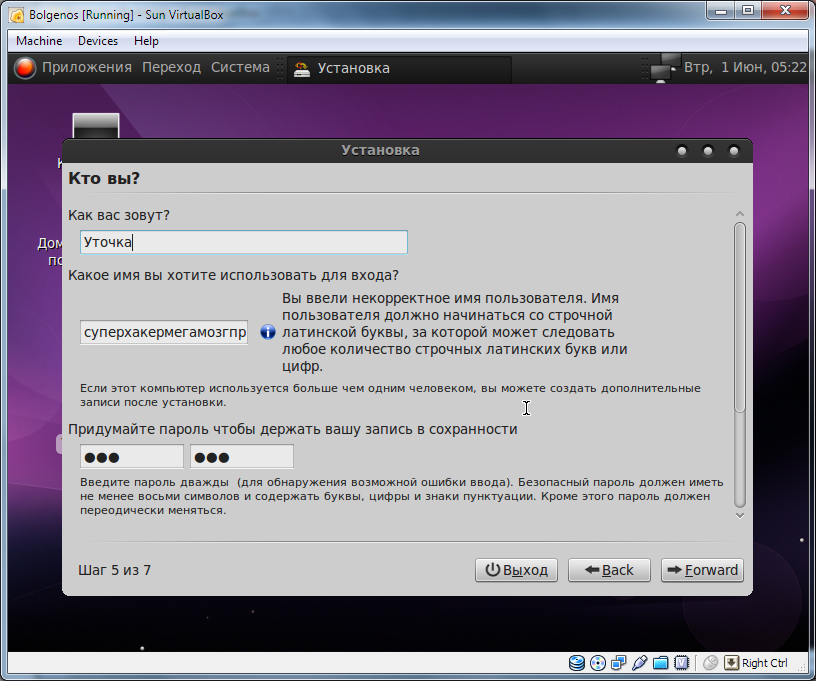Screen dimensions: 816x681
Task: Click the network monitors icon in guest panel
Action: tap(664, 68)
